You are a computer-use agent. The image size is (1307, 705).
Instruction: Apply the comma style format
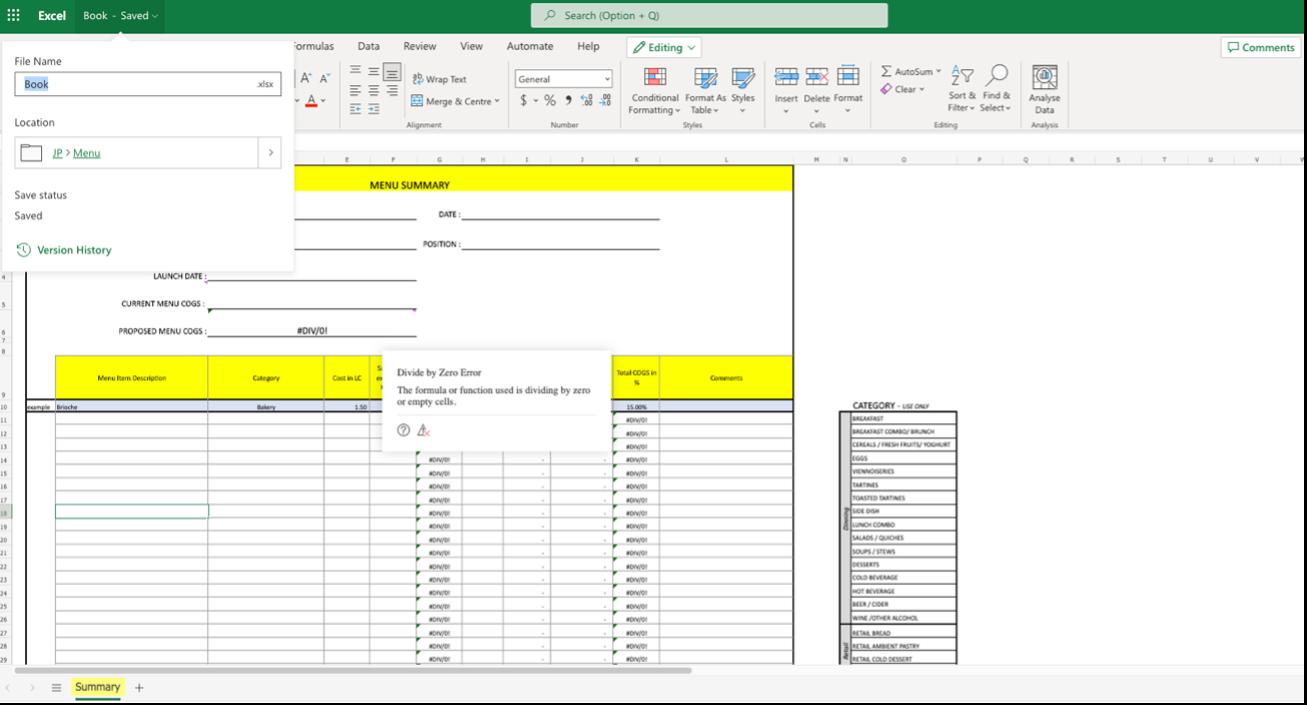[568, 101]
